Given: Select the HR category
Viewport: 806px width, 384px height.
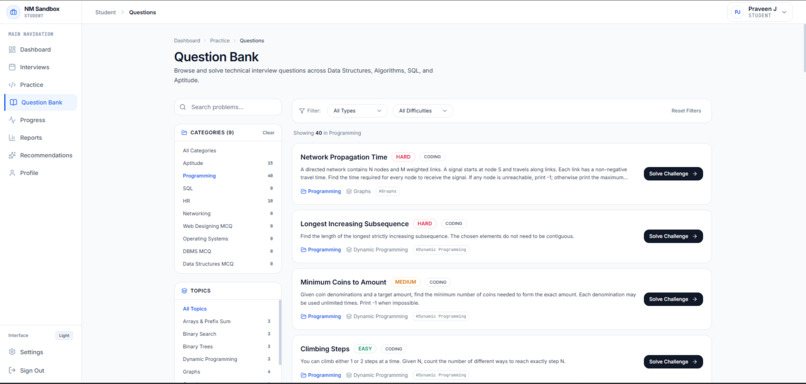Looking at the screenshot, I should pos(228,201).
